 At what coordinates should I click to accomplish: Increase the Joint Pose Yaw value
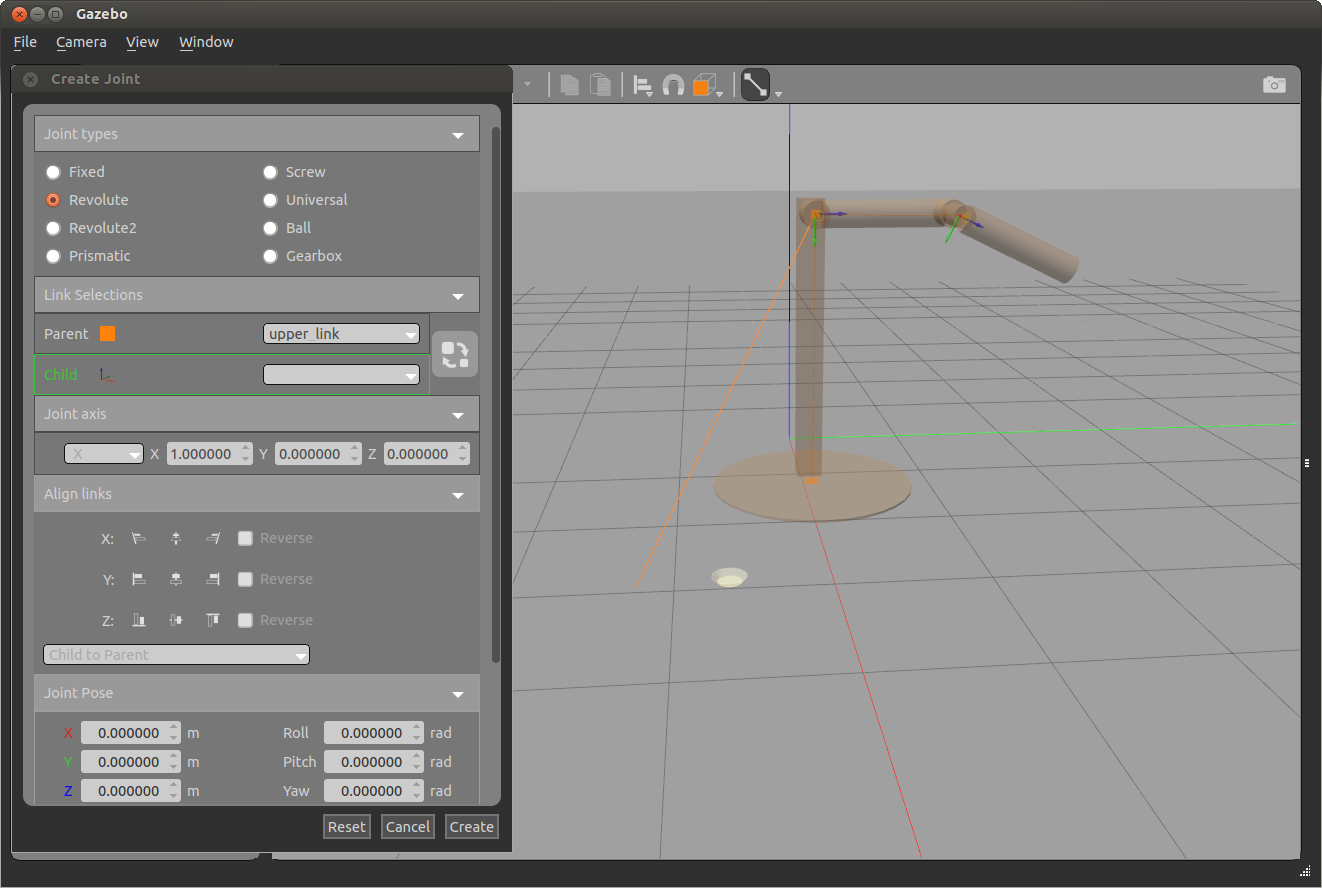click(417, 786)
